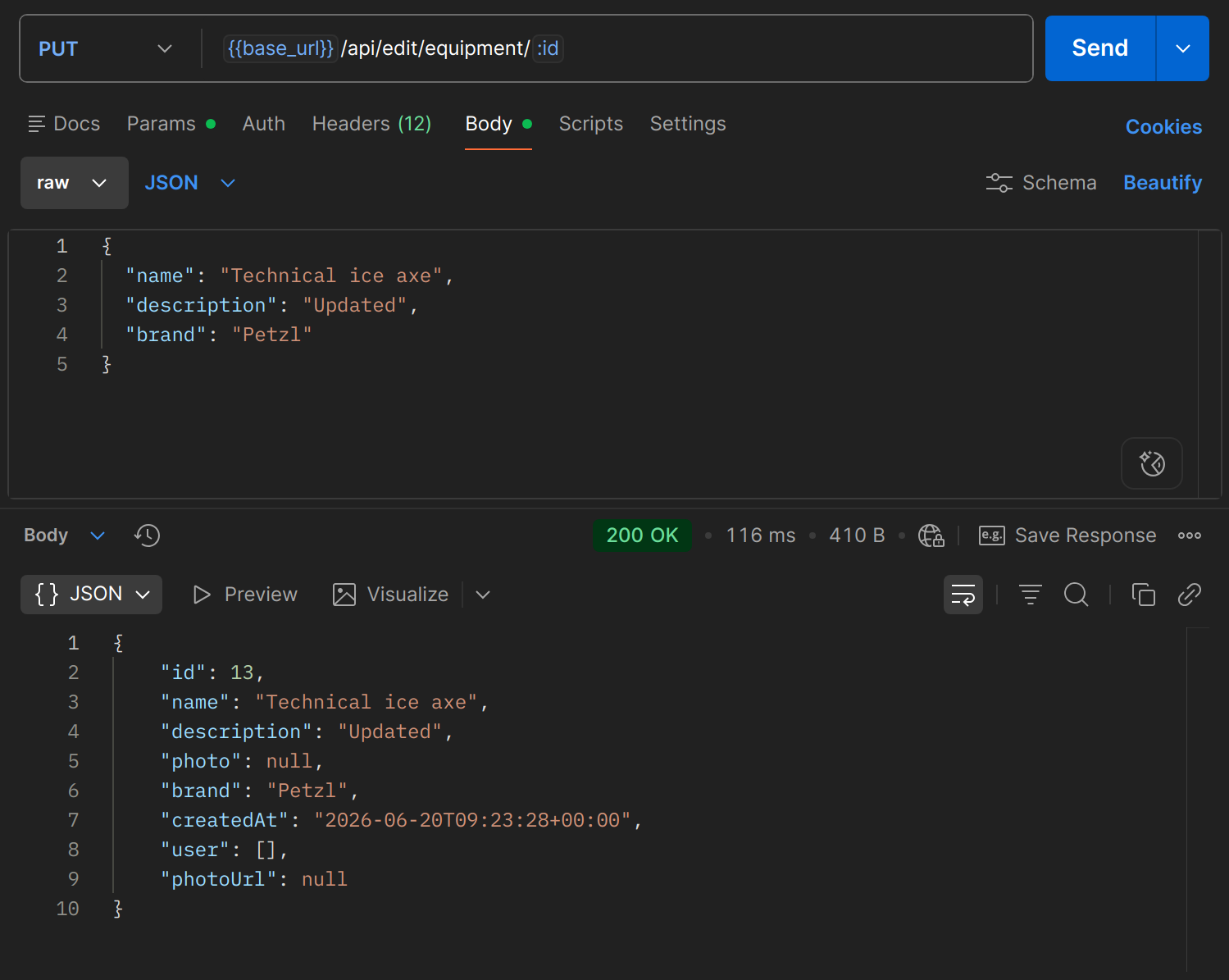1229x980 pixels.
Task: Switch to response Preview
Action: (x=244, y=595)
